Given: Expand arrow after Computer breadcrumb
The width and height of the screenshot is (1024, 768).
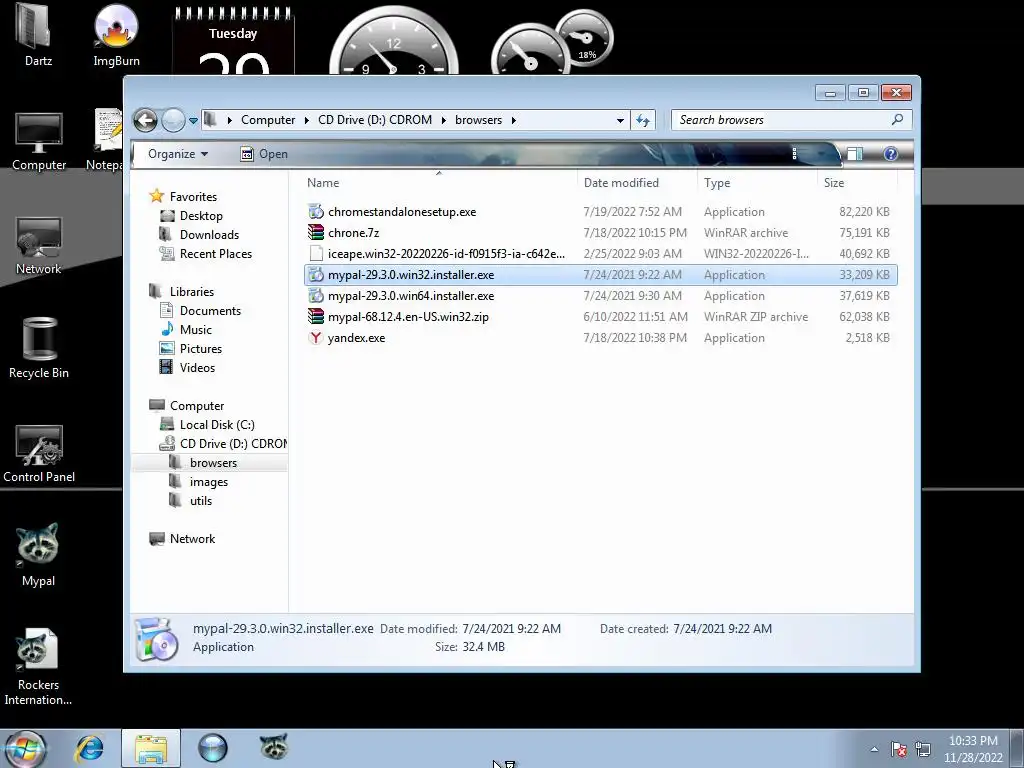Looking at the screenshot, I should click(306, 120).
